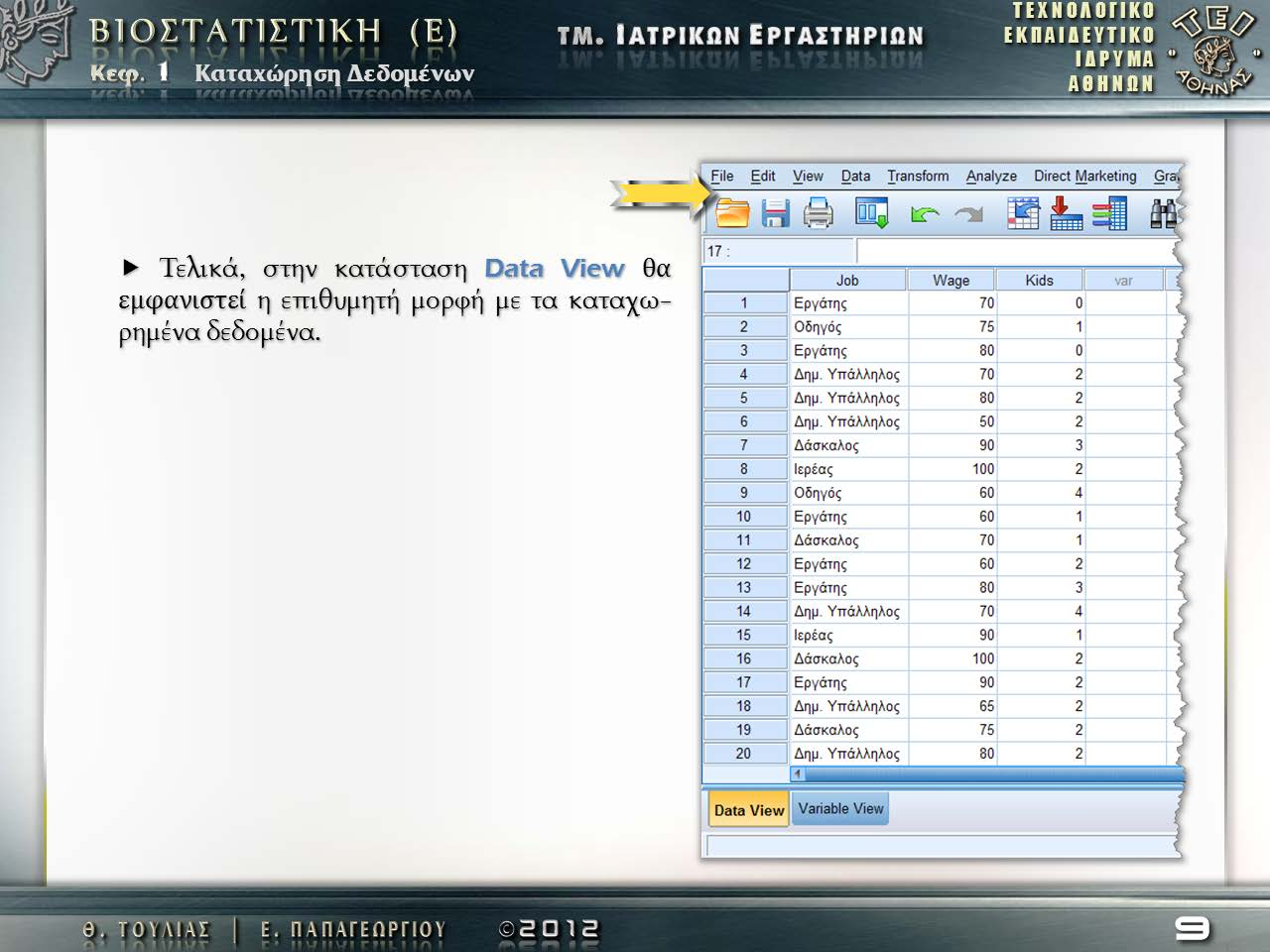Click the Print icon in SPSS toolbar
Viewport: 1270px width, 952px height.
[x=818, y=213]
